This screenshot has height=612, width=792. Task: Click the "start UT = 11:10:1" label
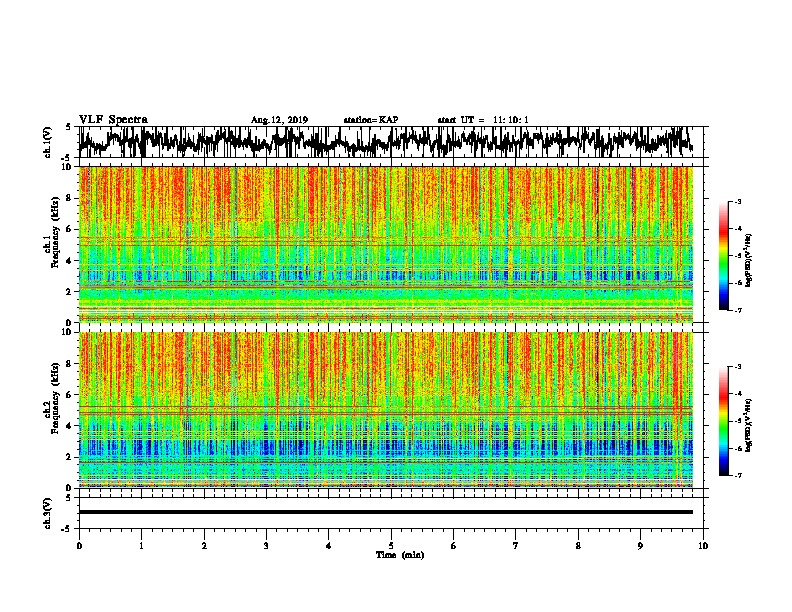(483, 120)
